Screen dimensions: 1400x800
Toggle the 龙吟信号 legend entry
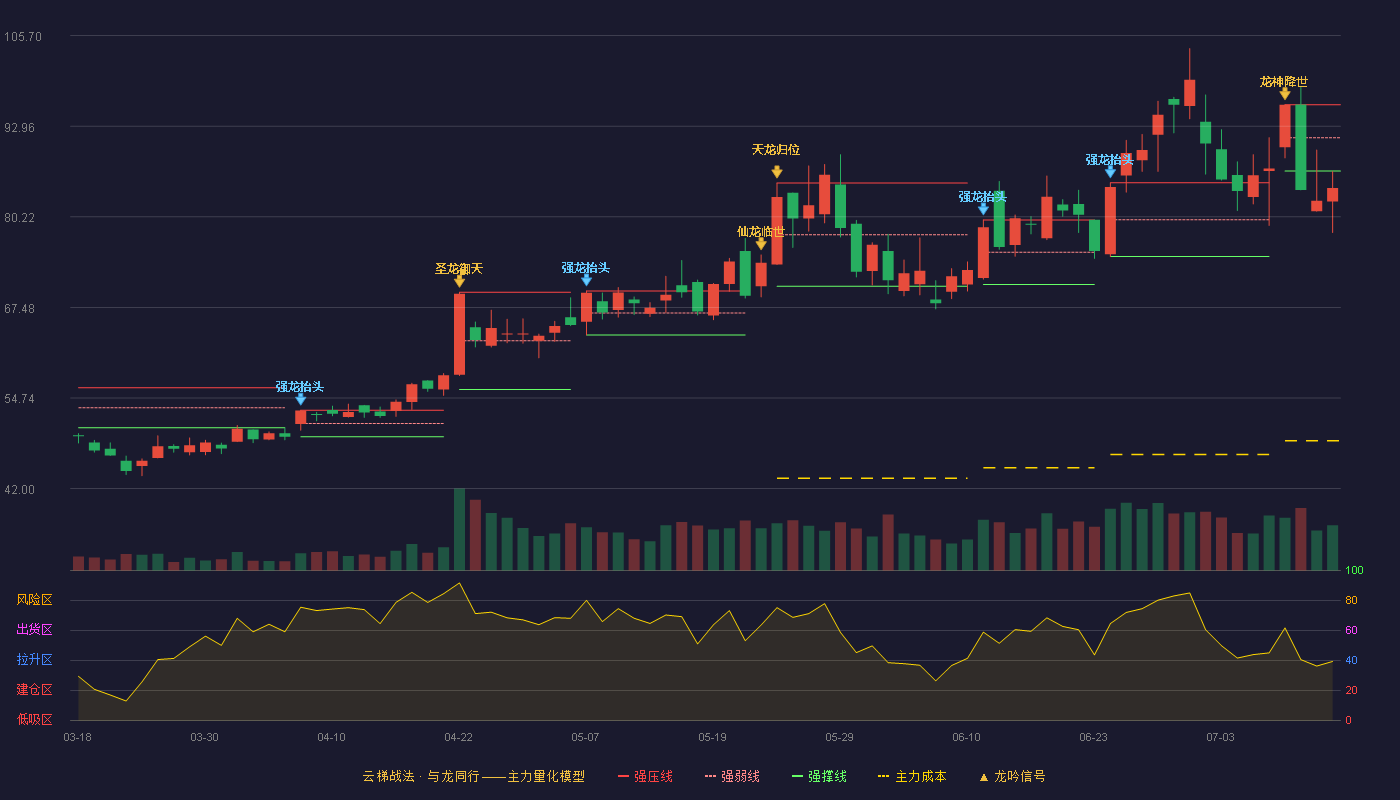[1012, 776]
